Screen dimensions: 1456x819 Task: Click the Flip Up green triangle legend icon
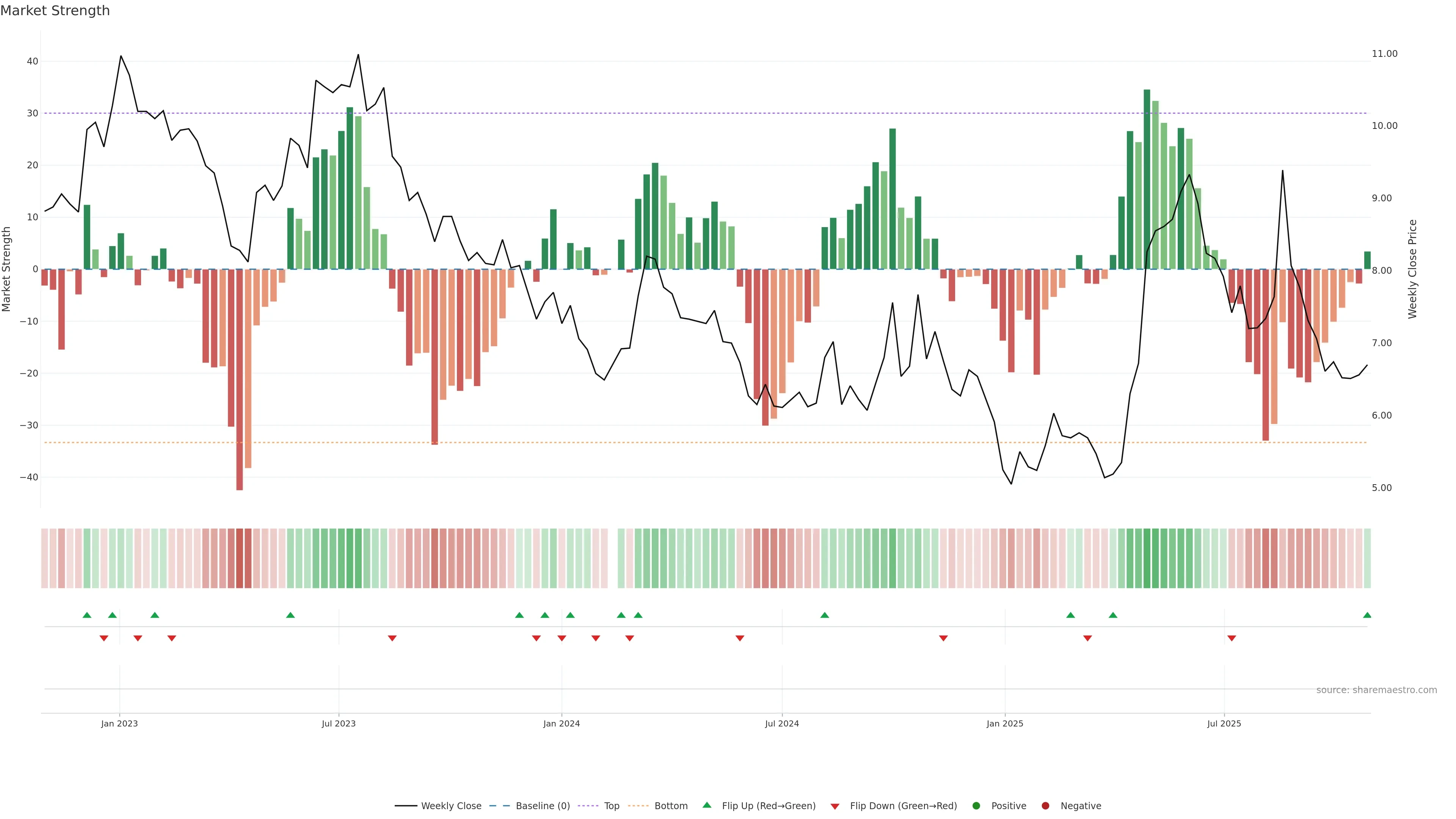coord(706,805)
